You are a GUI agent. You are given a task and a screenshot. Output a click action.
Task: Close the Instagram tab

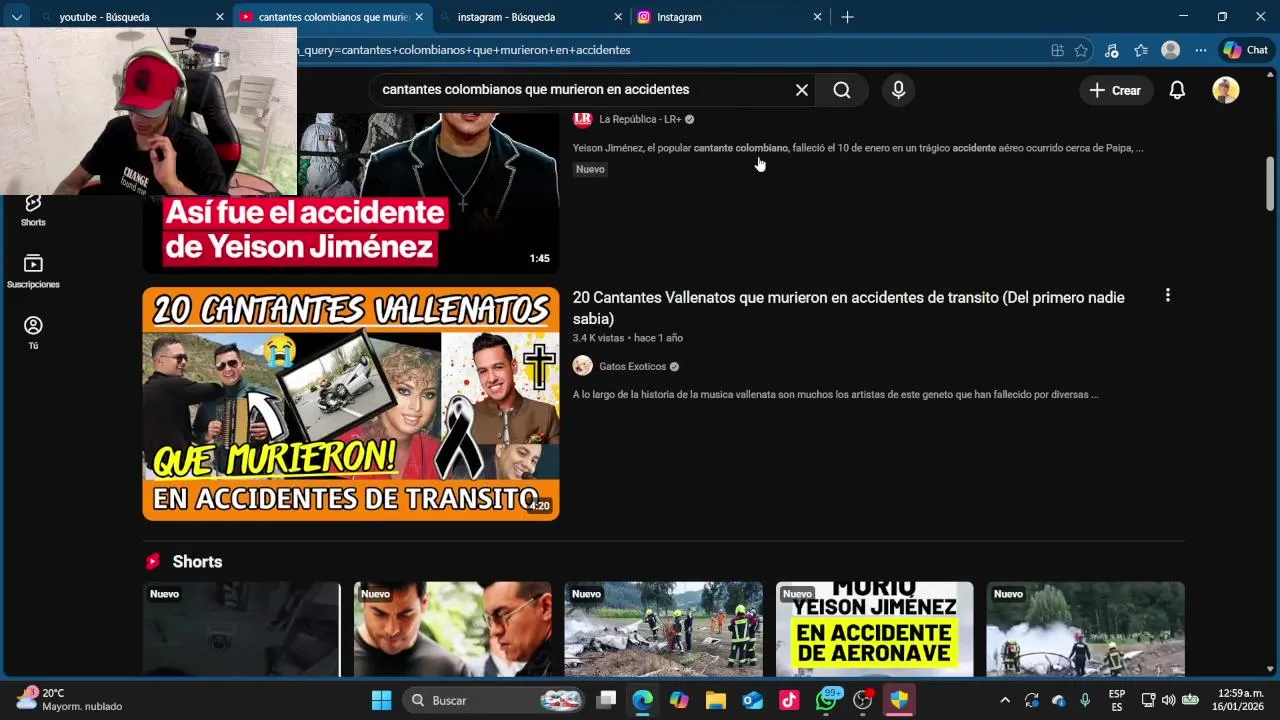817,17
